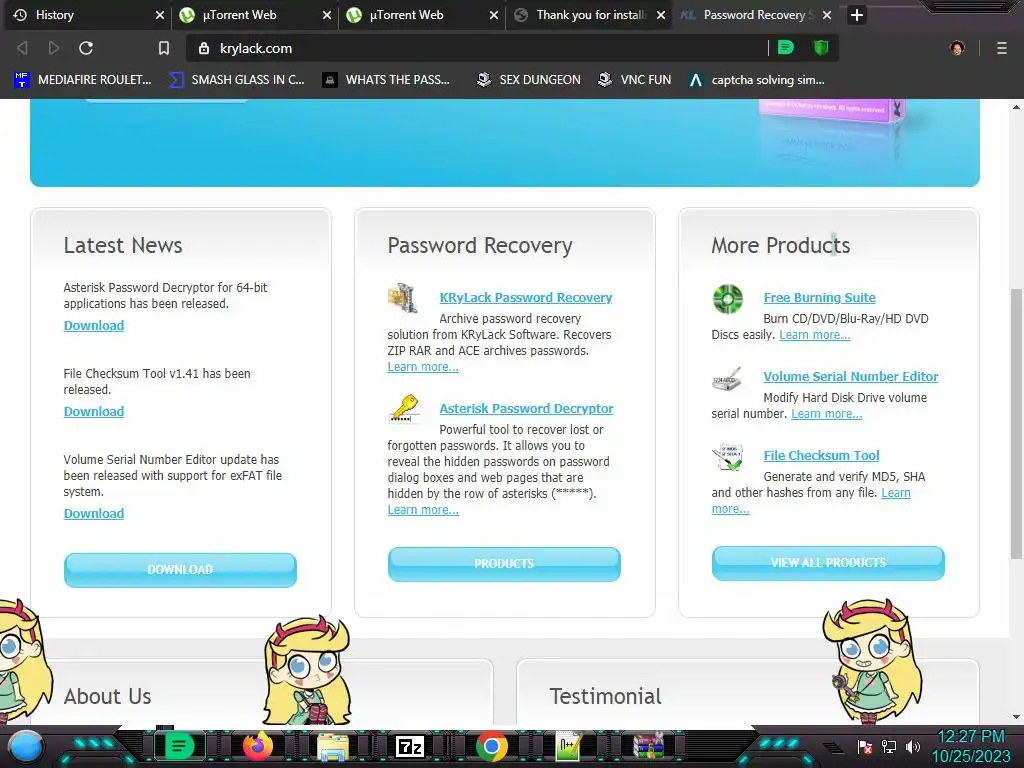Open the VNC FUN bookmark
The image size is (1024, 768).
pos(635,80)
